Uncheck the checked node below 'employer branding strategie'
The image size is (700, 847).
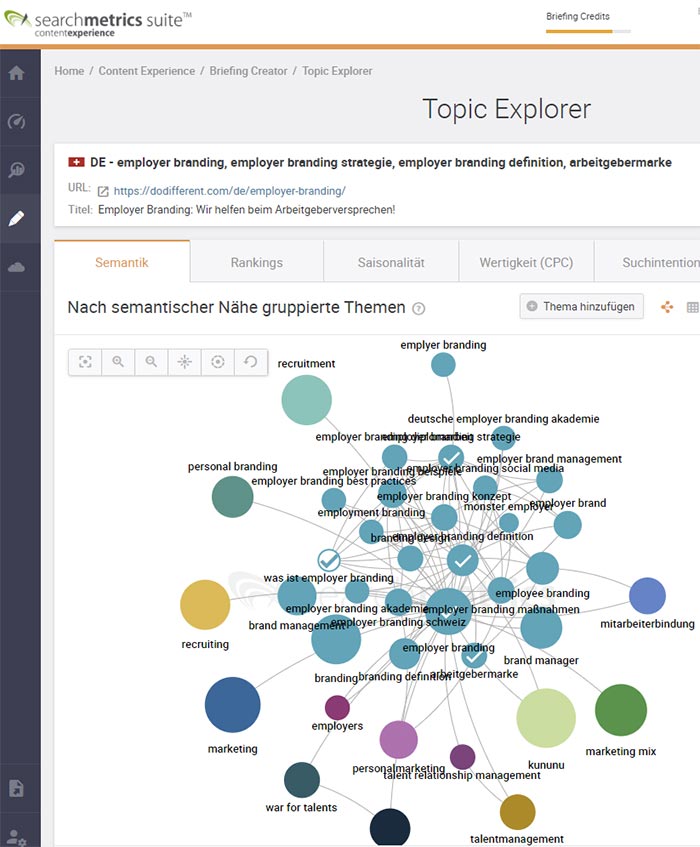(x=452, y=458)
